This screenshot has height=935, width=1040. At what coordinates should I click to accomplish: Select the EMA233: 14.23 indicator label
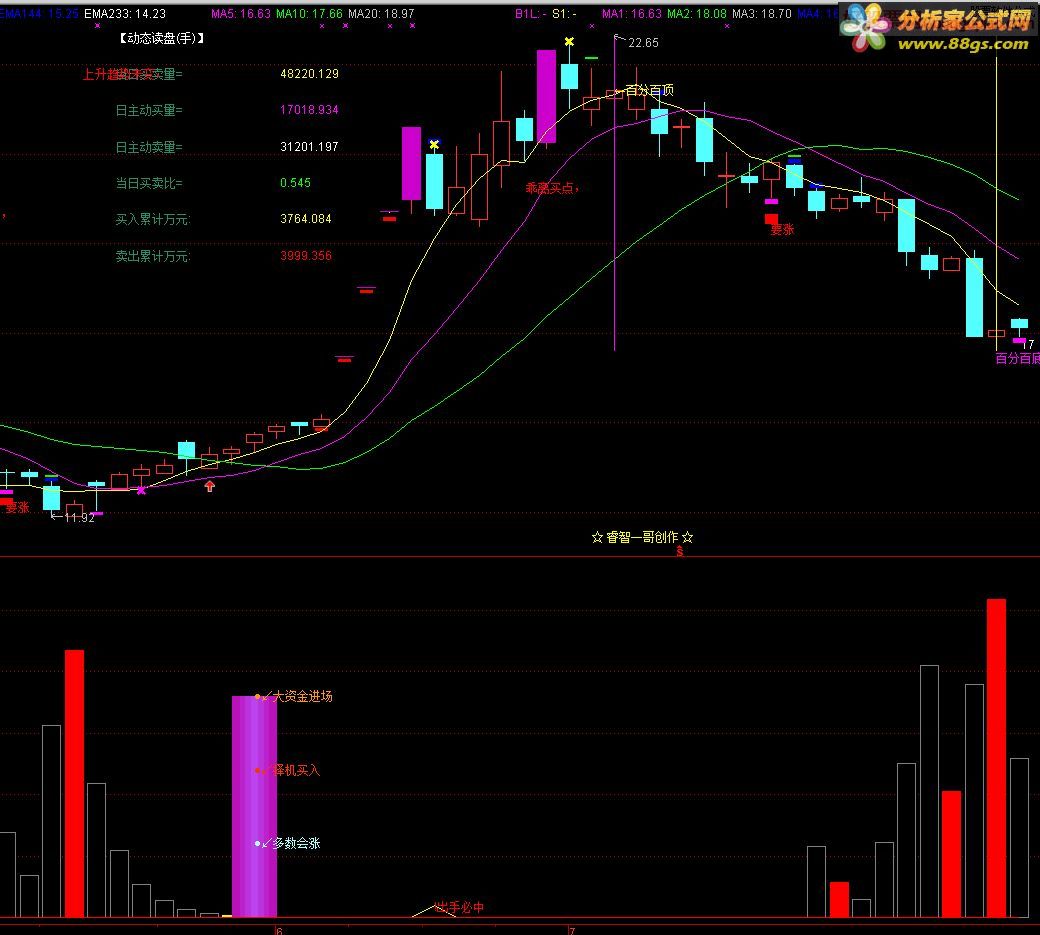click(x=125, y=13)
